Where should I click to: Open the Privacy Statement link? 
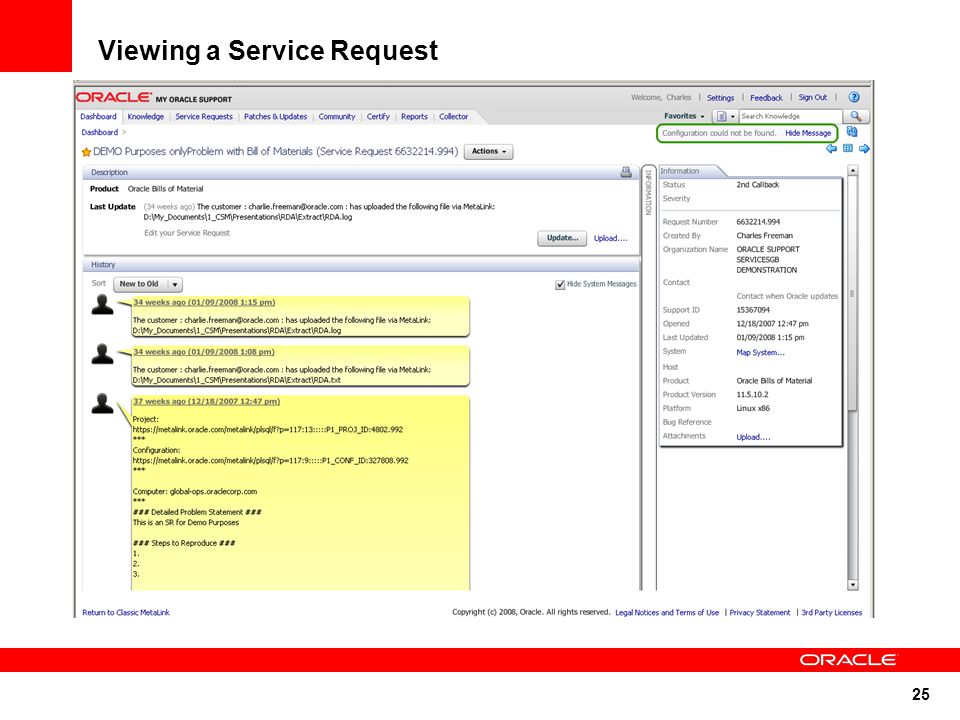click(x=760, y=612)
